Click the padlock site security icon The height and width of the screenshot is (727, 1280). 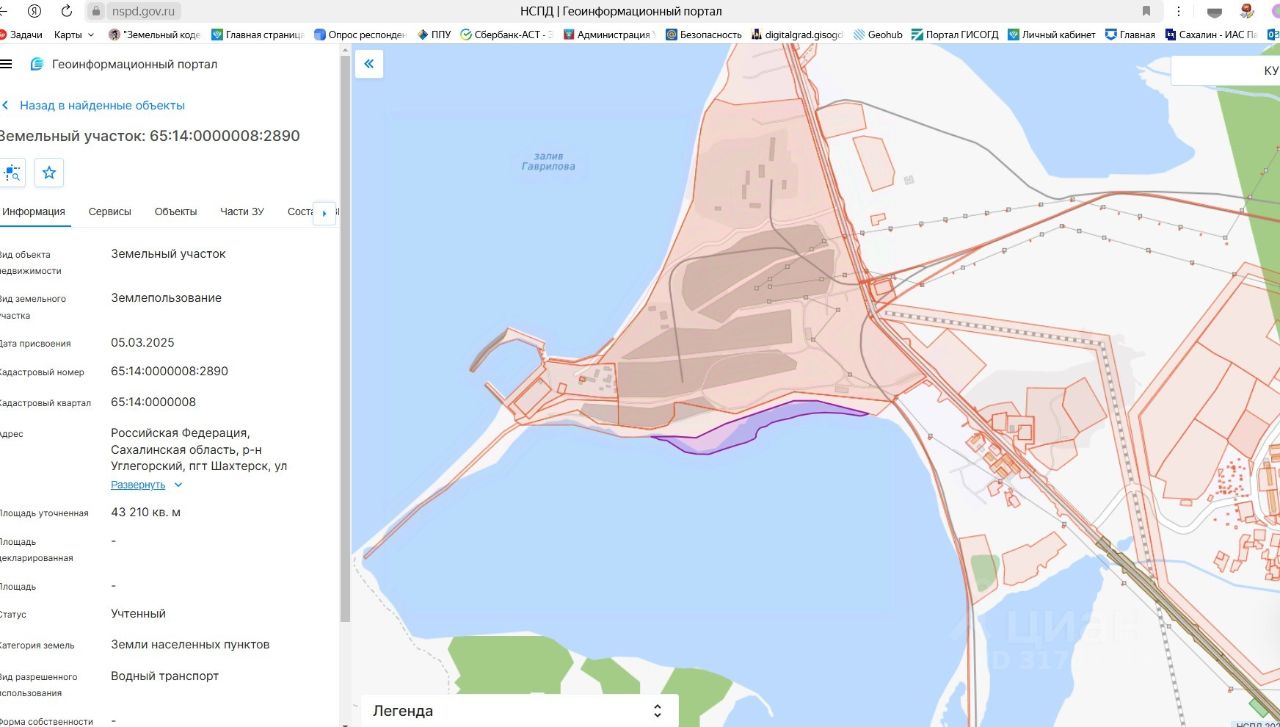(96, 11)
